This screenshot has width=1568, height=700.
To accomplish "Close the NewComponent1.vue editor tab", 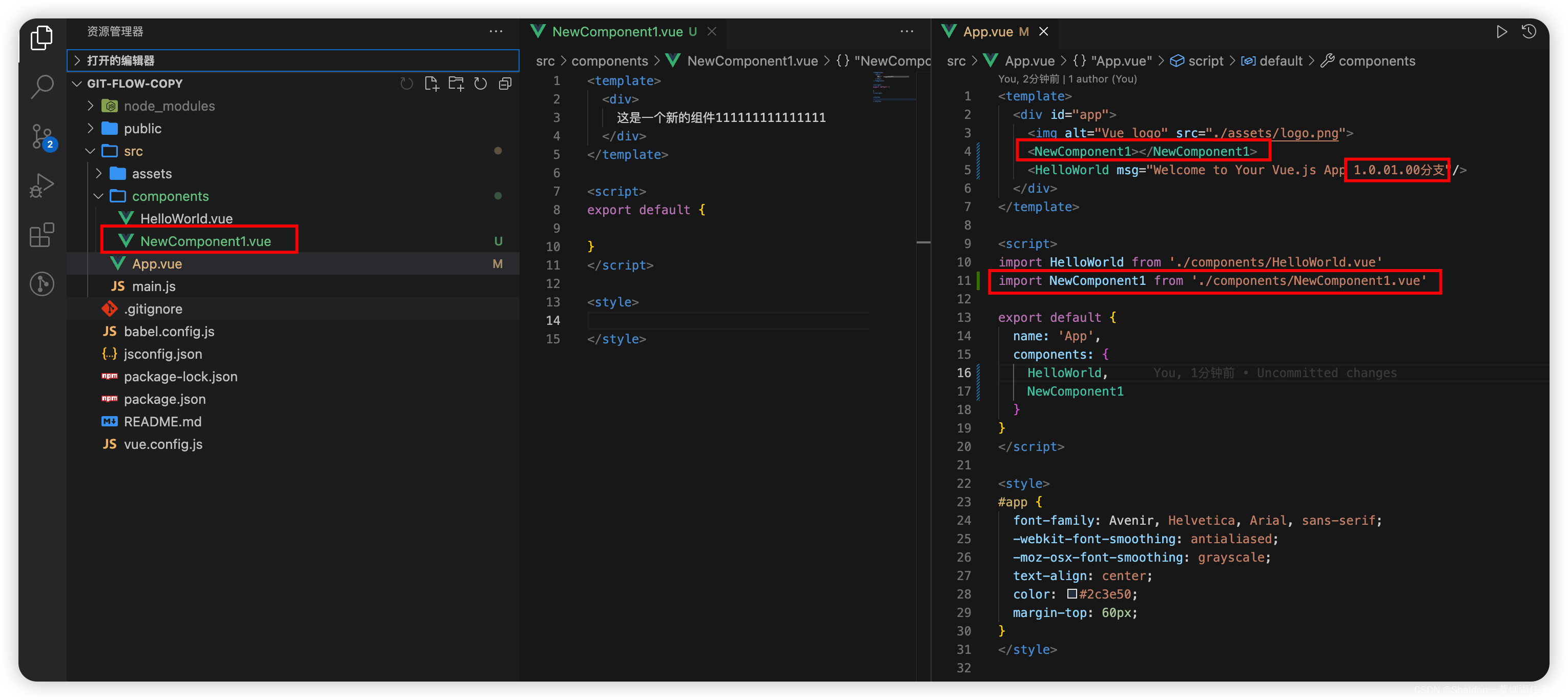I will 711,32.
